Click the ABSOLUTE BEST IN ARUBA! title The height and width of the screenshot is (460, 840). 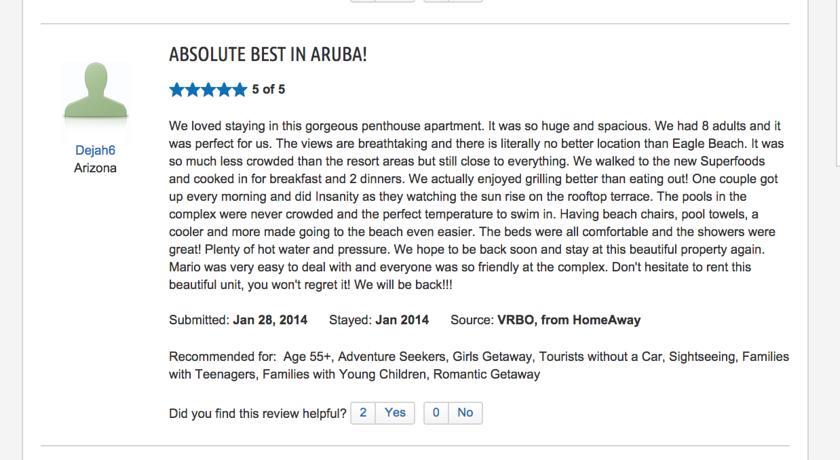tap(268, 55)
